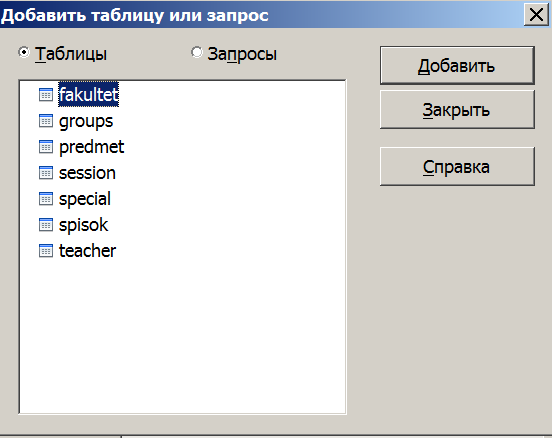Select the Запросы radio button
The height and width of the screenshot is (438, 552).
pyautogui.click(x=196, y=53)
